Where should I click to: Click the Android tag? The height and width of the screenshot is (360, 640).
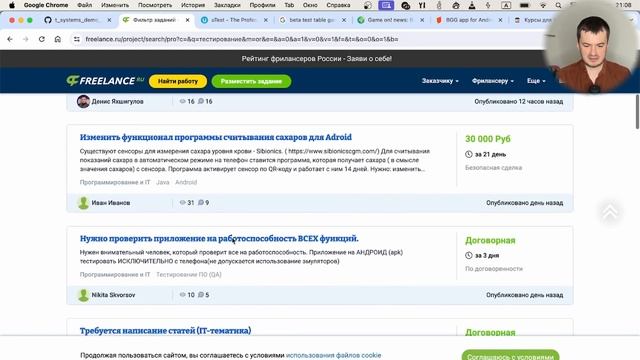coord(186,182)
